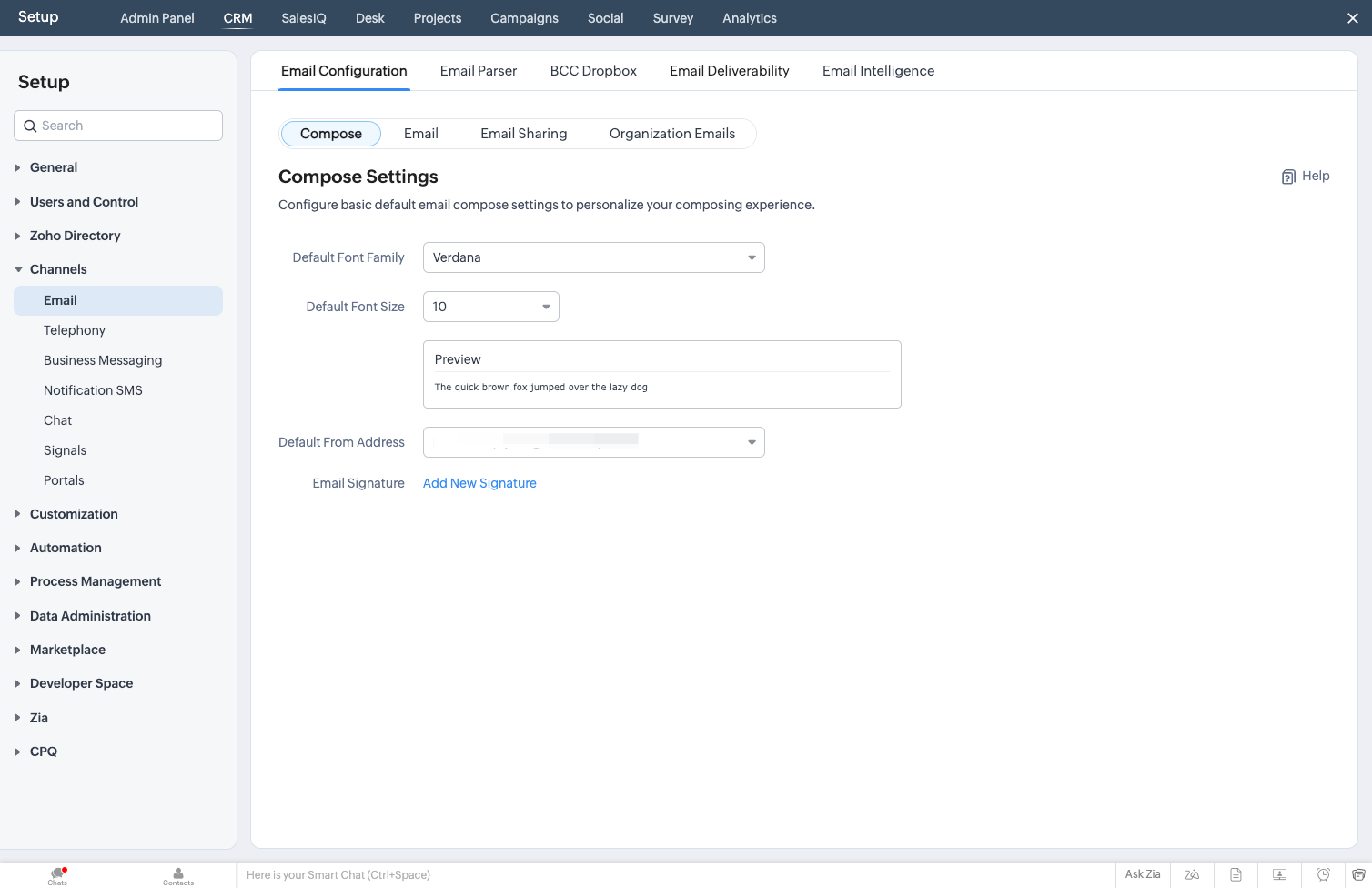The width and height of the screenshot is (1372, 888).
Task: Open Social in top bar
Action: pyautogui.click(x=606, y=18)
